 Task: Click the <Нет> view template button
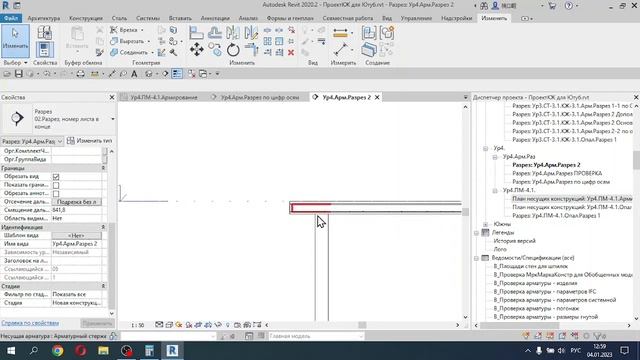click(x=76, y=236)
